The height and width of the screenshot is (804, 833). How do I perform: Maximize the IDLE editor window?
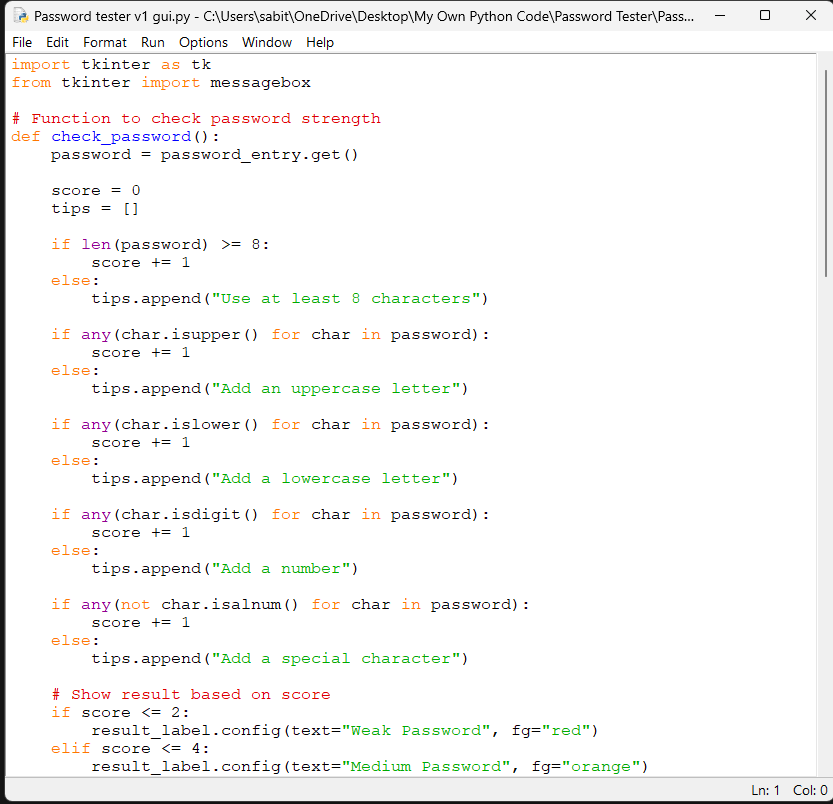click(x=765, y=16)
